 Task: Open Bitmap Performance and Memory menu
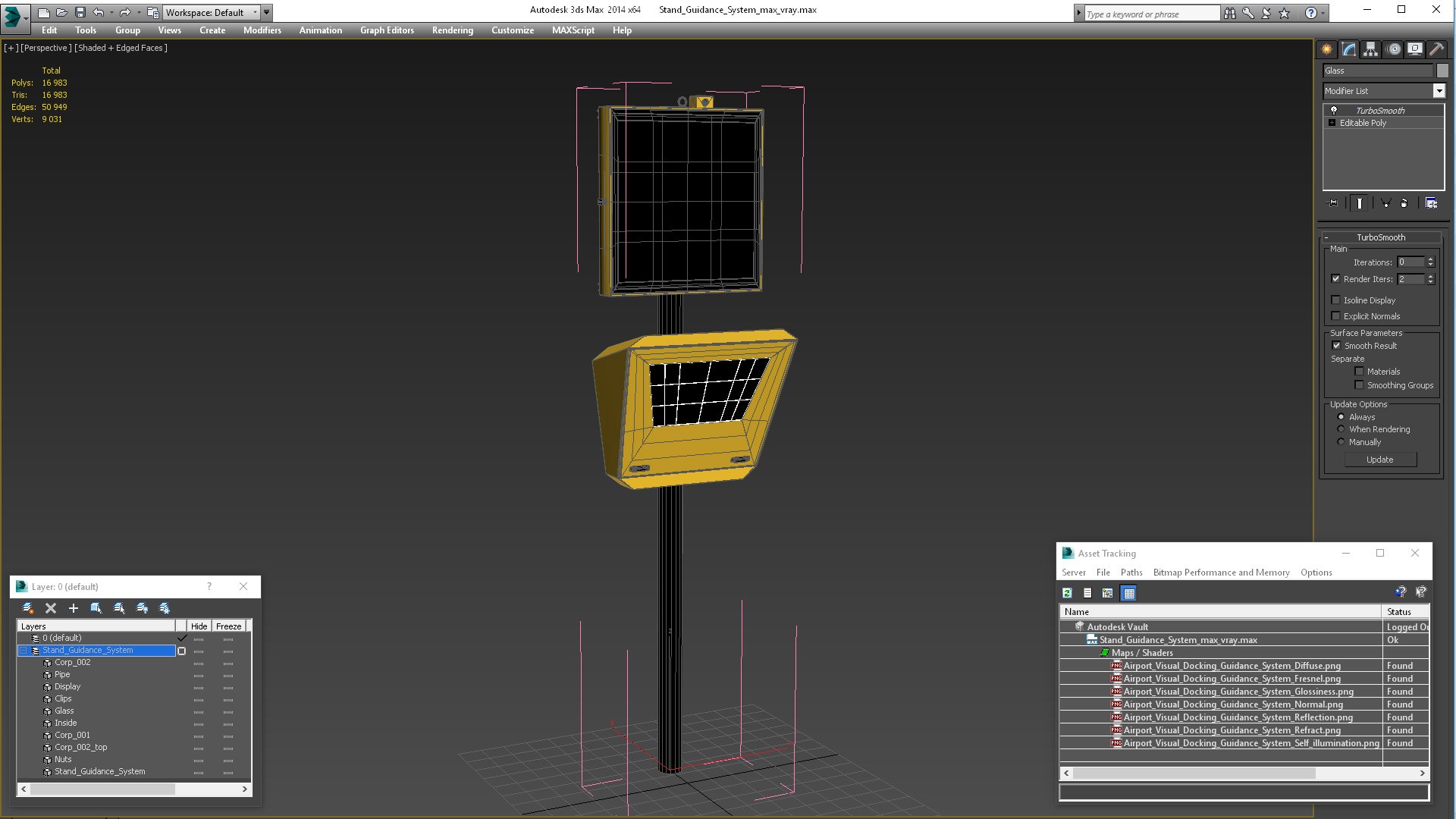pos(1221,573)
